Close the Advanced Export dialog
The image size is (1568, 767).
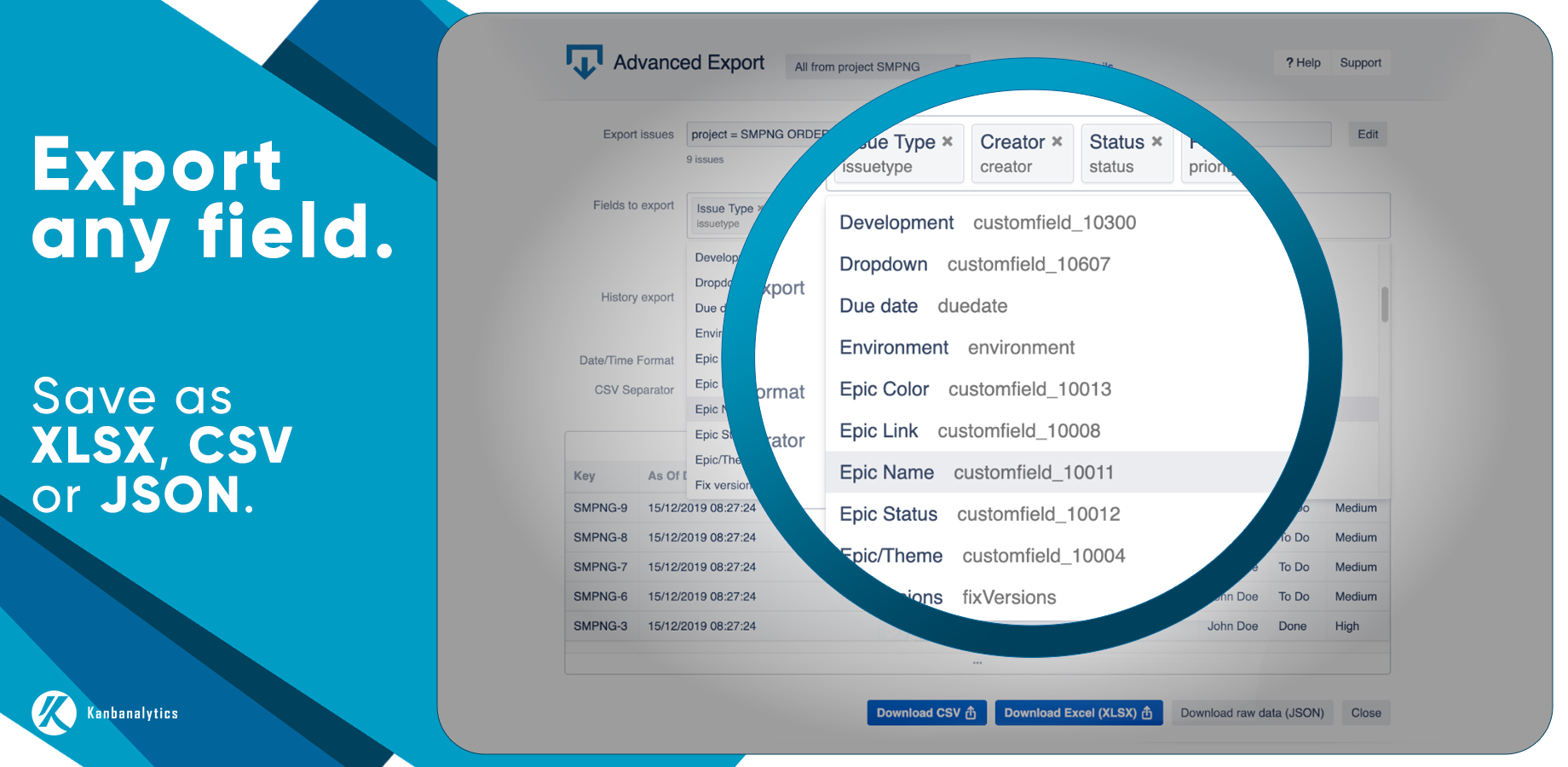tap(1365, 712)
